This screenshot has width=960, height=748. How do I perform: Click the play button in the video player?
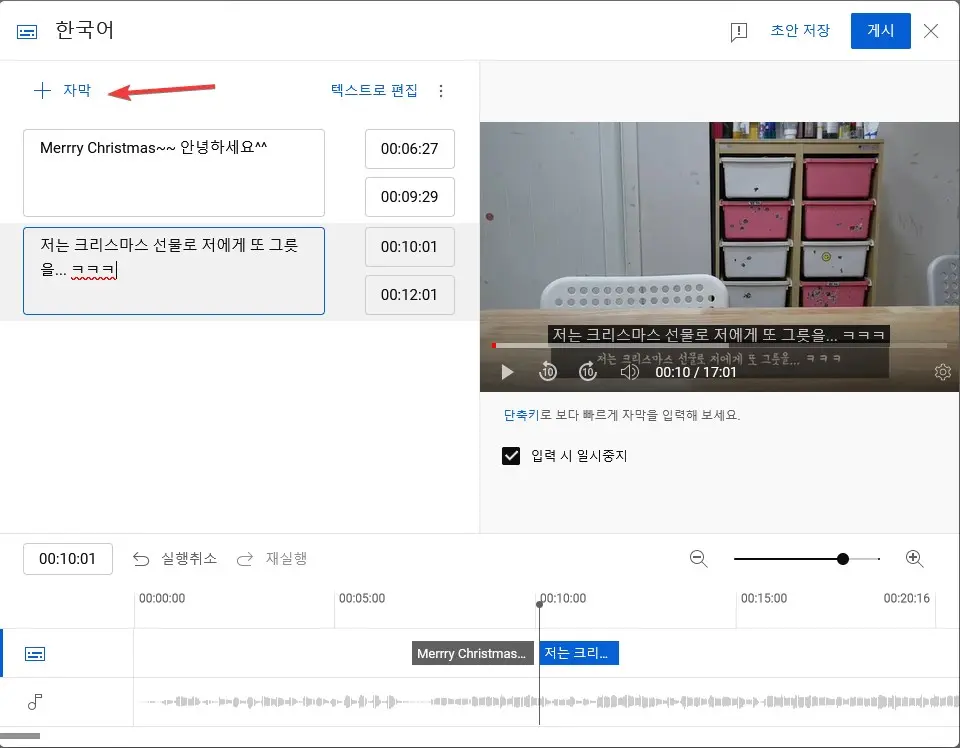pos(507,371)
